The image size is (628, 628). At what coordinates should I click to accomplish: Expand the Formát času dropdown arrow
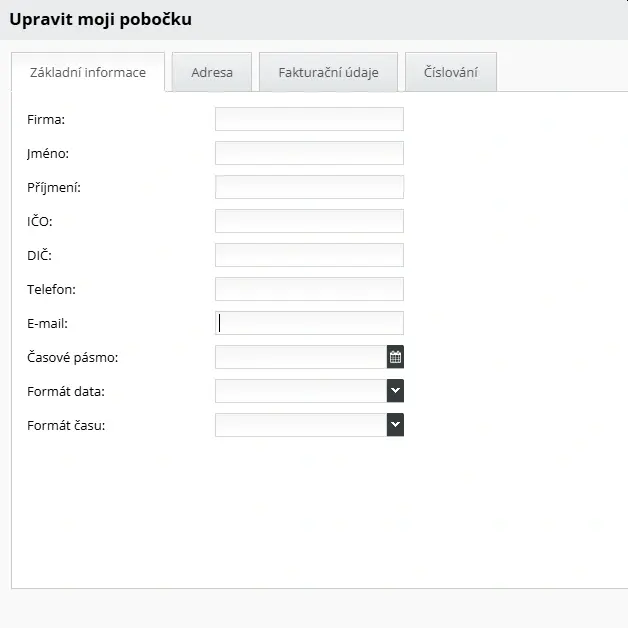395,425
